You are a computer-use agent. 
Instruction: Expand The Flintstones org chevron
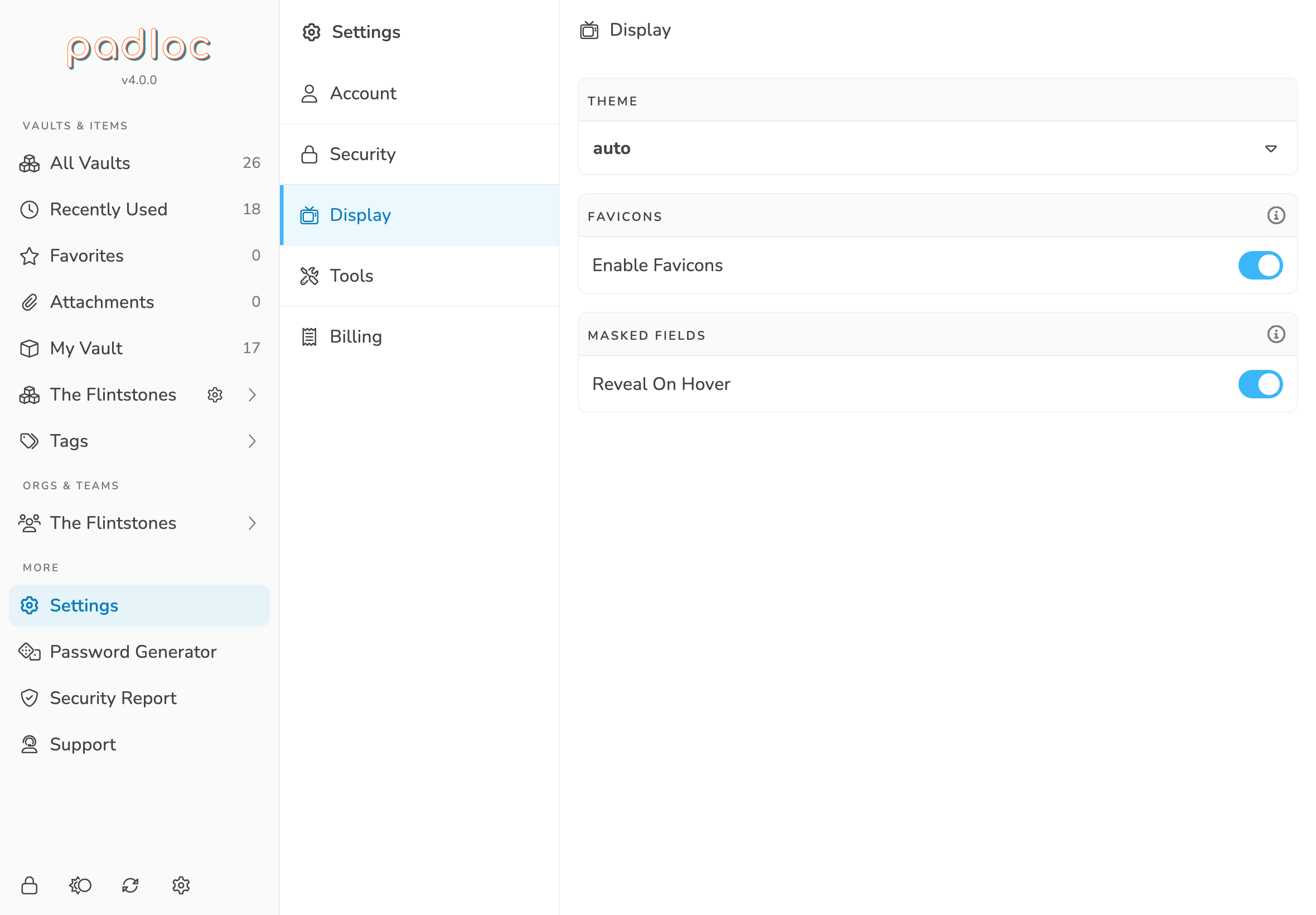(252, 523)
